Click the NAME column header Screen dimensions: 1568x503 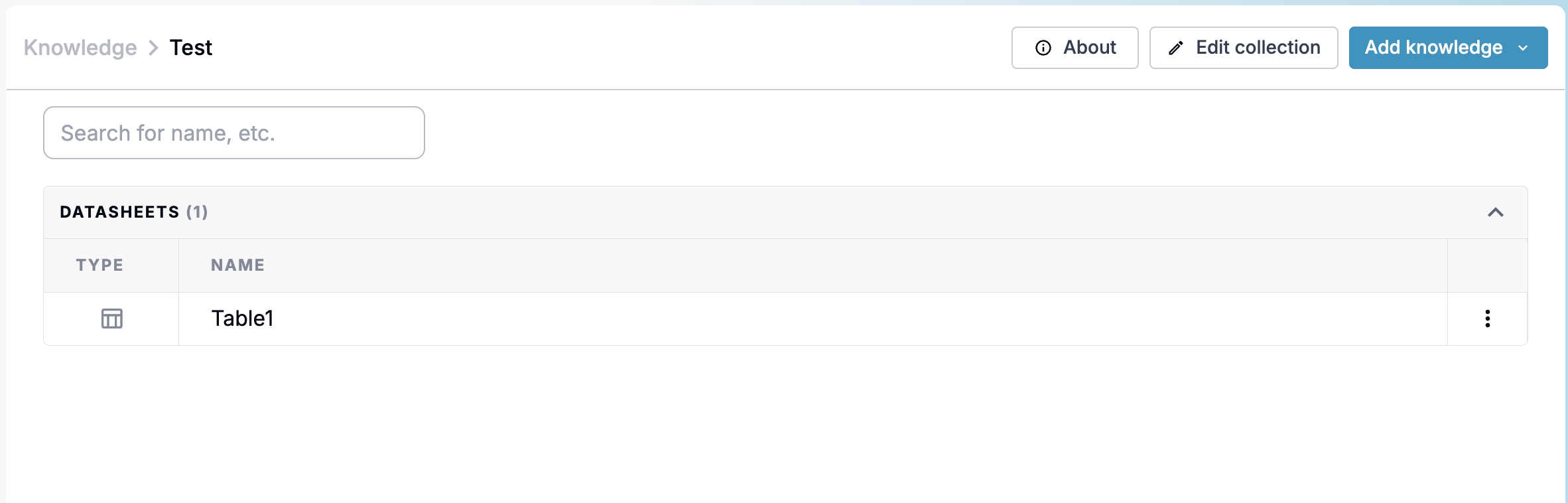(238, 265)
